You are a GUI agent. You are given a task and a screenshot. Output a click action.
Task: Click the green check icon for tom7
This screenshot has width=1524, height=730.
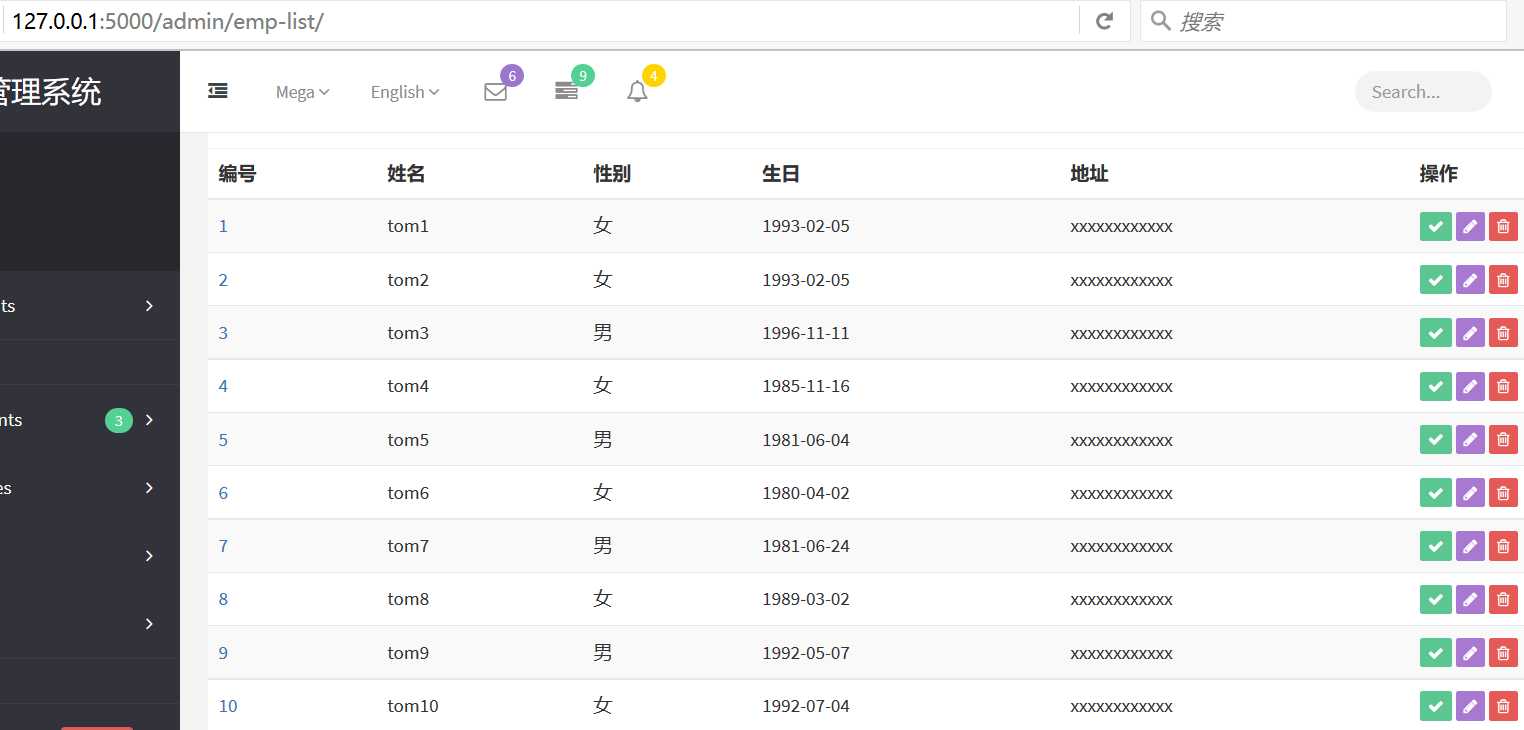[x=1436, y=546]
